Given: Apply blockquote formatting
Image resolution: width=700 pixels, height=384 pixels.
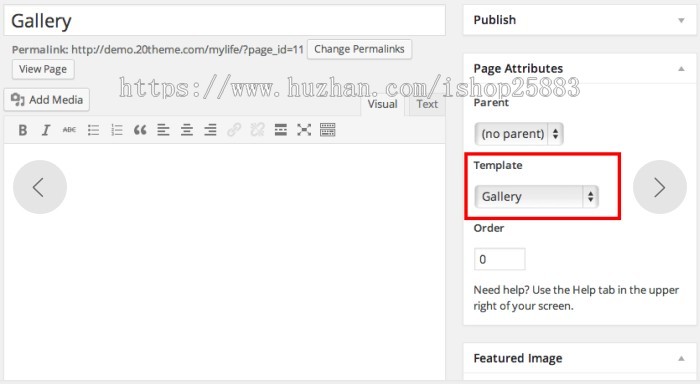Looking at the screenshot, I should [140, 130].
